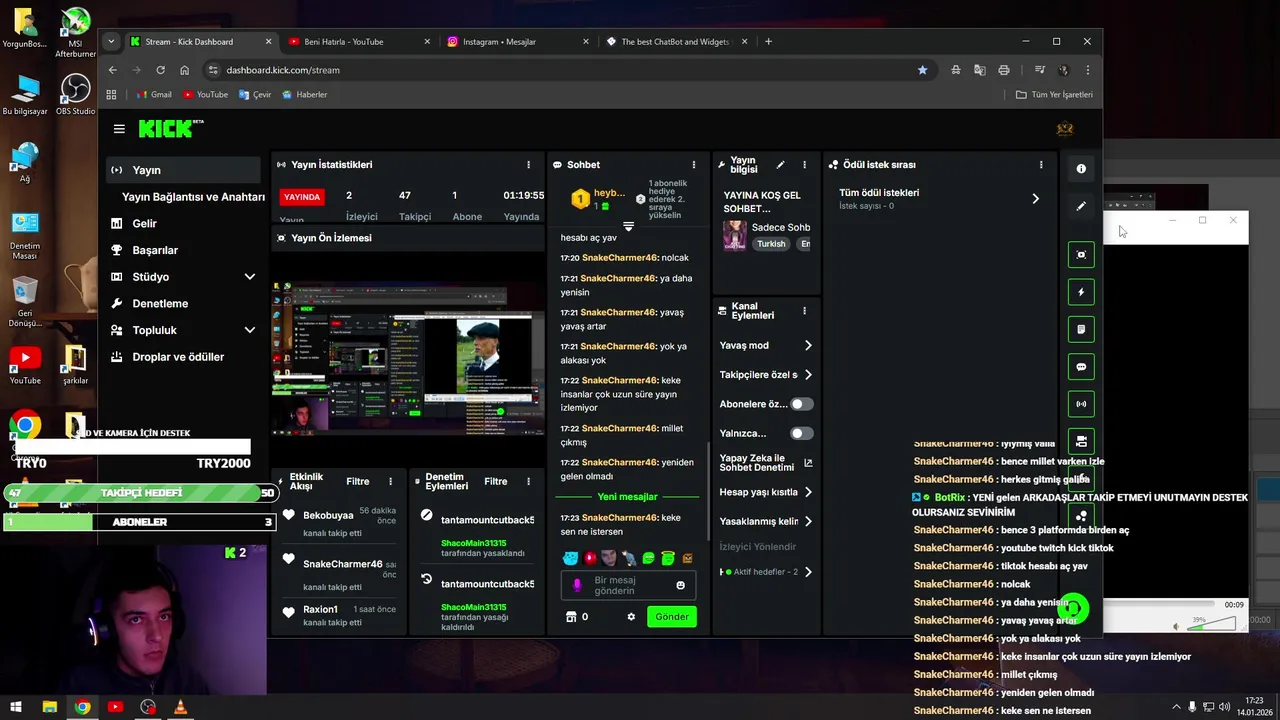Open Yavaş mod settings chevron
The width and height of the screenshot is (1280, 720).
tap(808, 345)
